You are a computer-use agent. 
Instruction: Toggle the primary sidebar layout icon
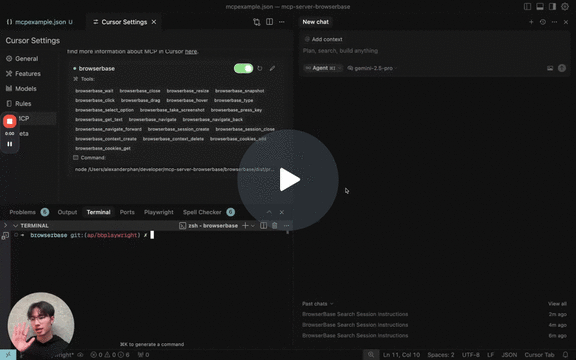pyautogui.click(x=528, y=7)
